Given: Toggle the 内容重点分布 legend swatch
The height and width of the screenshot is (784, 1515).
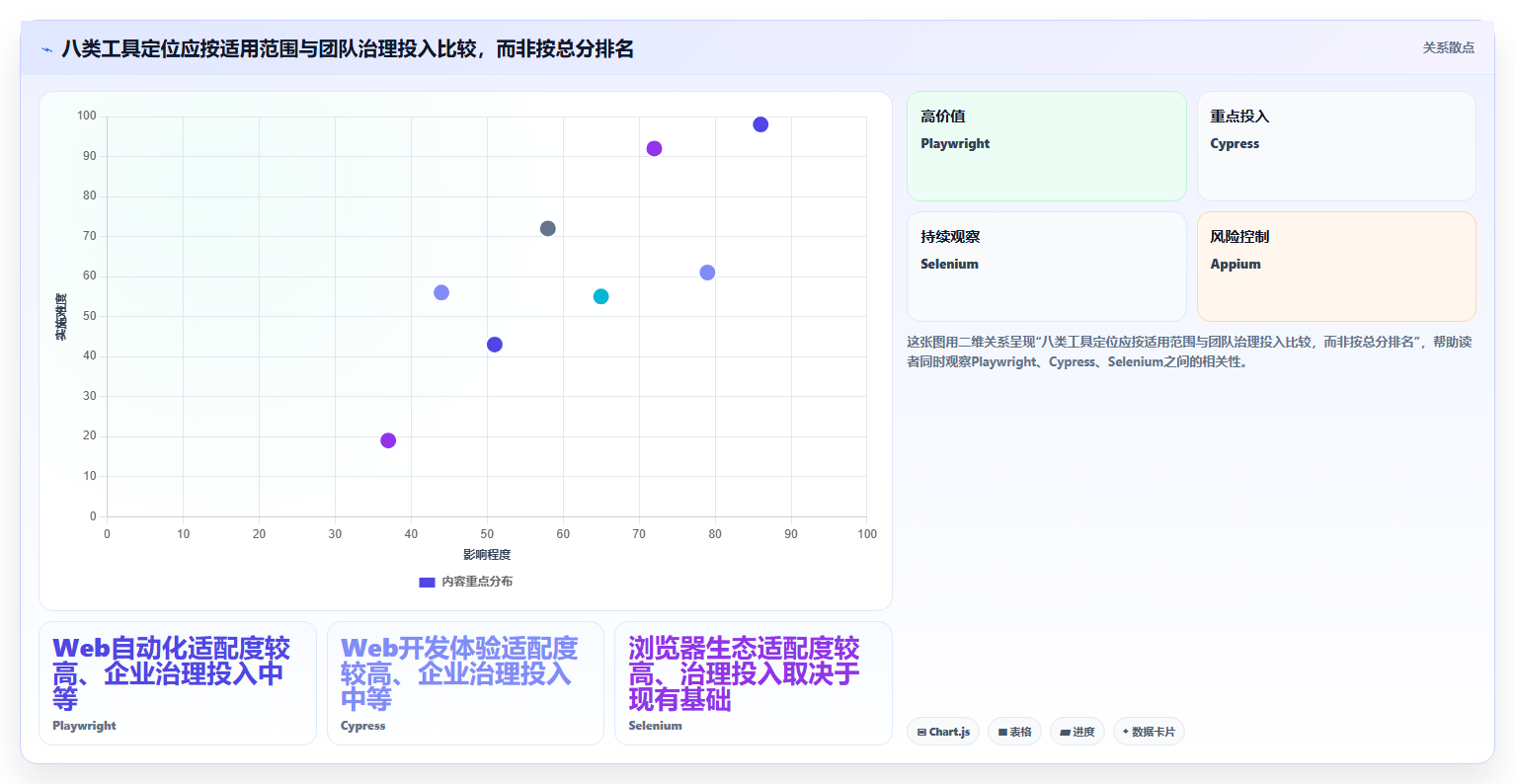Looking at the screenshot, I should tap(427, 582).
